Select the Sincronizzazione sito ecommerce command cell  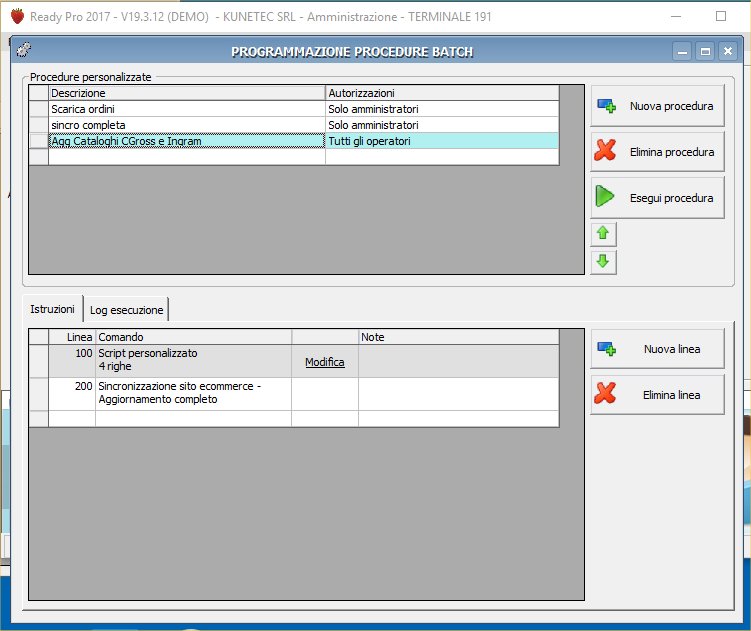[x=193, y=394]
